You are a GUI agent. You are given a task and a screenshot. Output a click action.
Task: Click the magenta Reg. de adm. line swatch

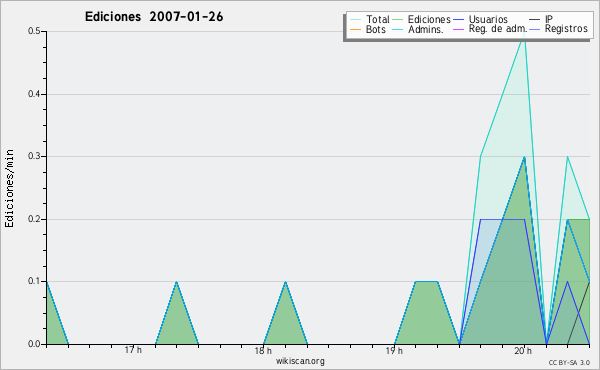(458, 29)
